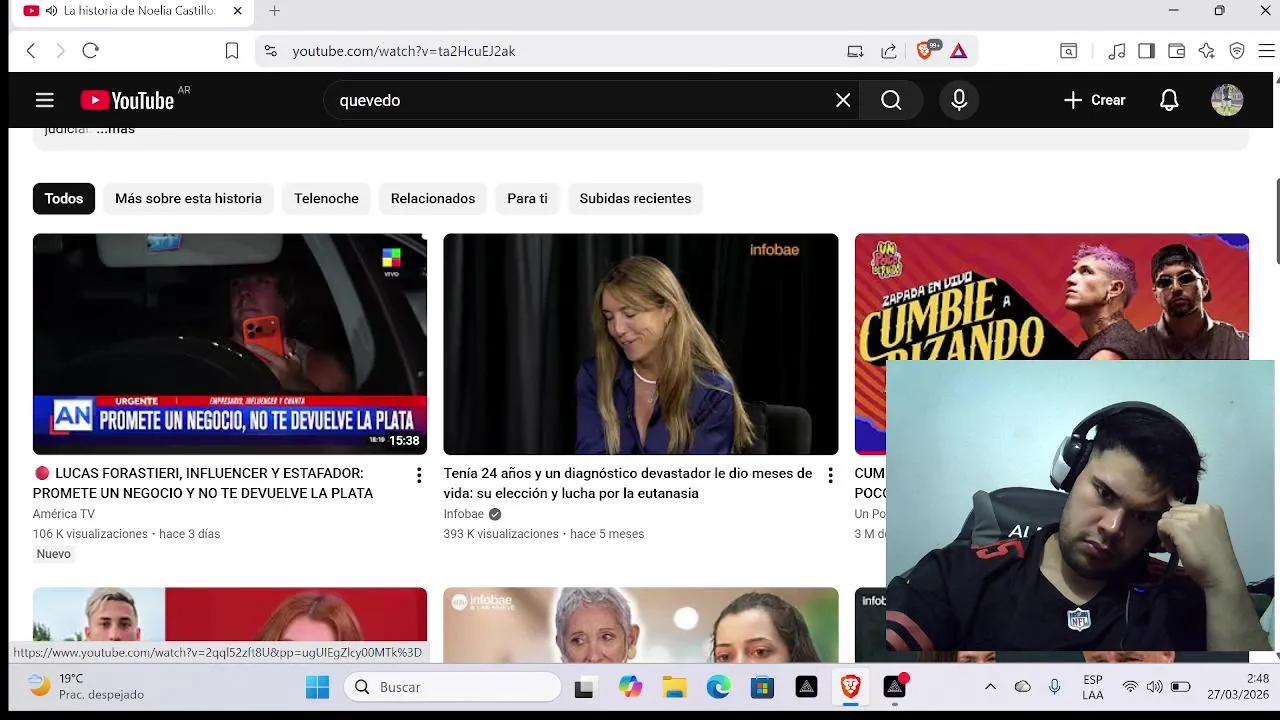This screenshot has height=720, width=1280.
Task: Open the Brave playlist music icon
Action: pos(1117,51)
